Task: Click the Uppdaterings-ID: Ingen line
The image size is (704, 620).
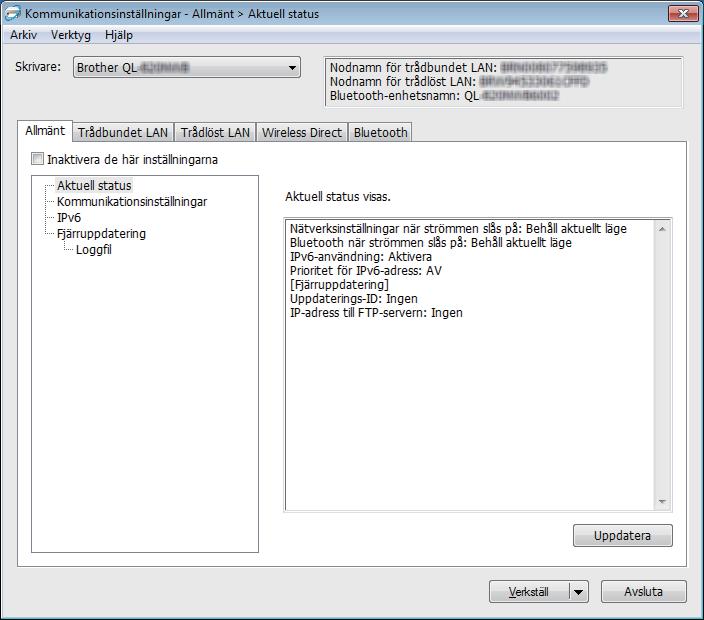Action: [353, 299]
